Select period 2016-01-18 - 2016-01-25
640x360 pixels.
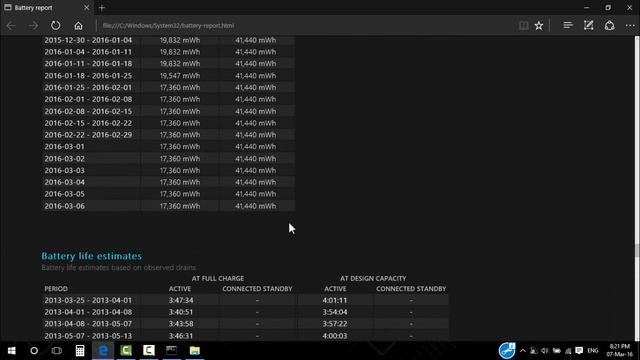pos(88,76)
